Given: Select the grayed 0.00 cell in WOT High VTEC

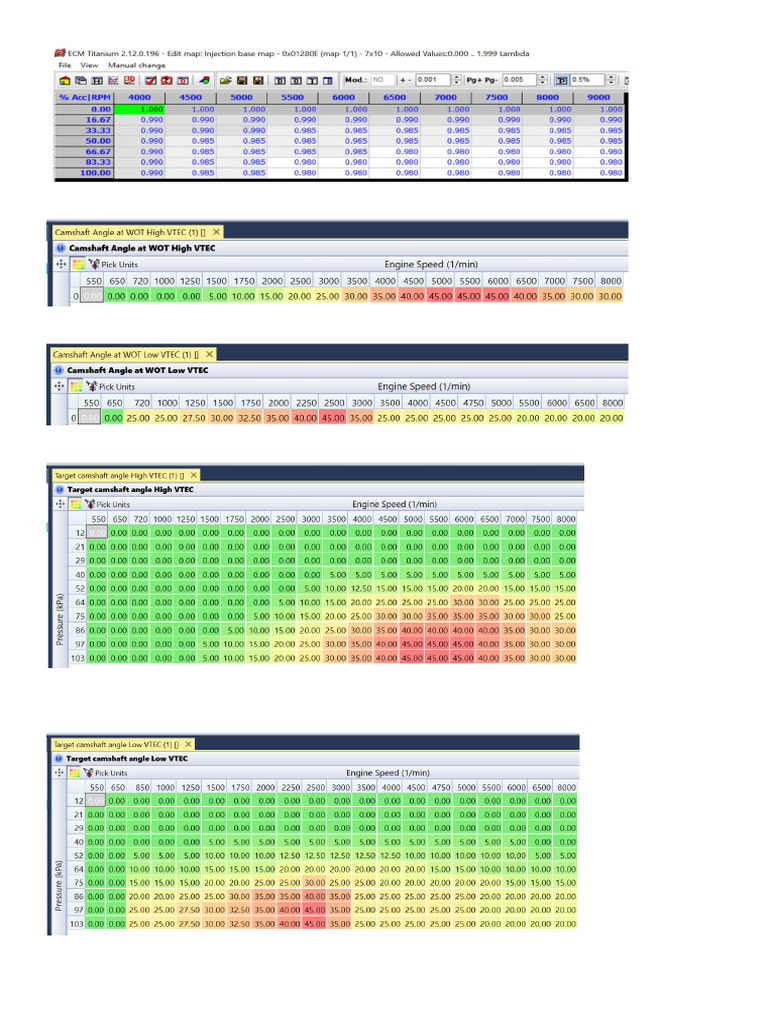Looking at the screenshot, I should coord(92,296).
